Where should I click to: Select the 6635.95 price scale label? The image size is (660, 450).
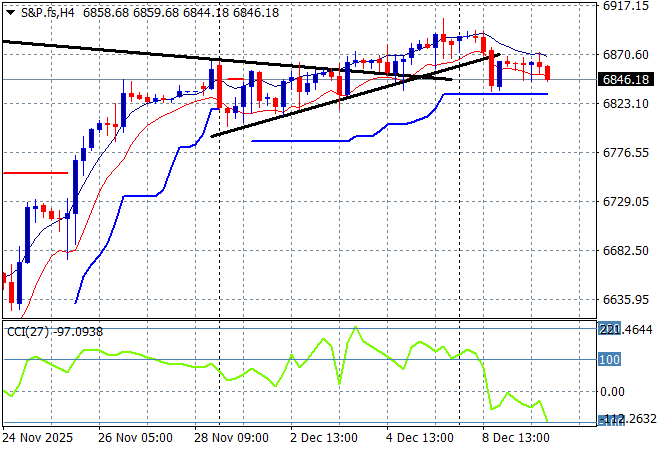point(625,300)
